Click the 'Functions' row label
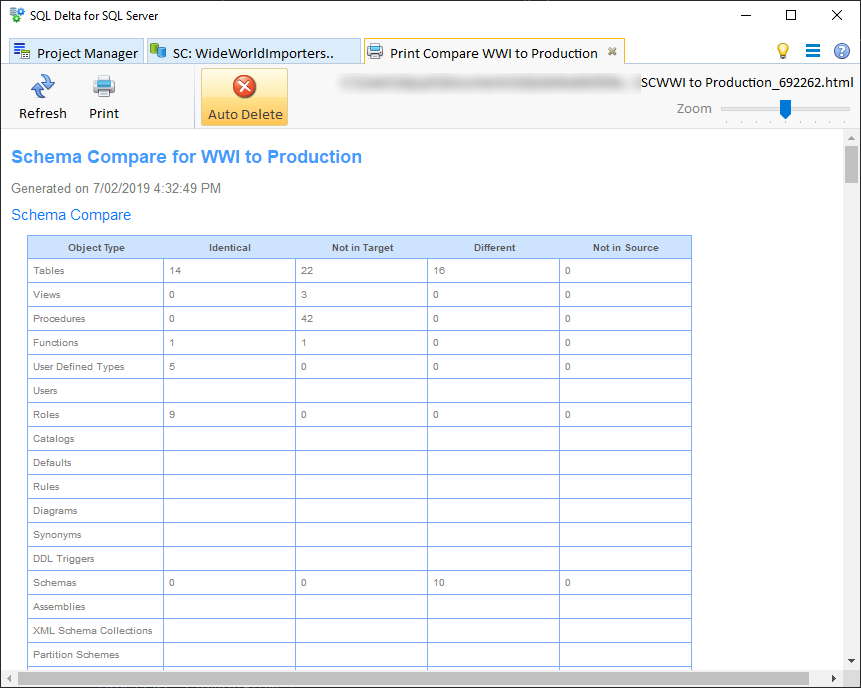 (x=55, y=343)
